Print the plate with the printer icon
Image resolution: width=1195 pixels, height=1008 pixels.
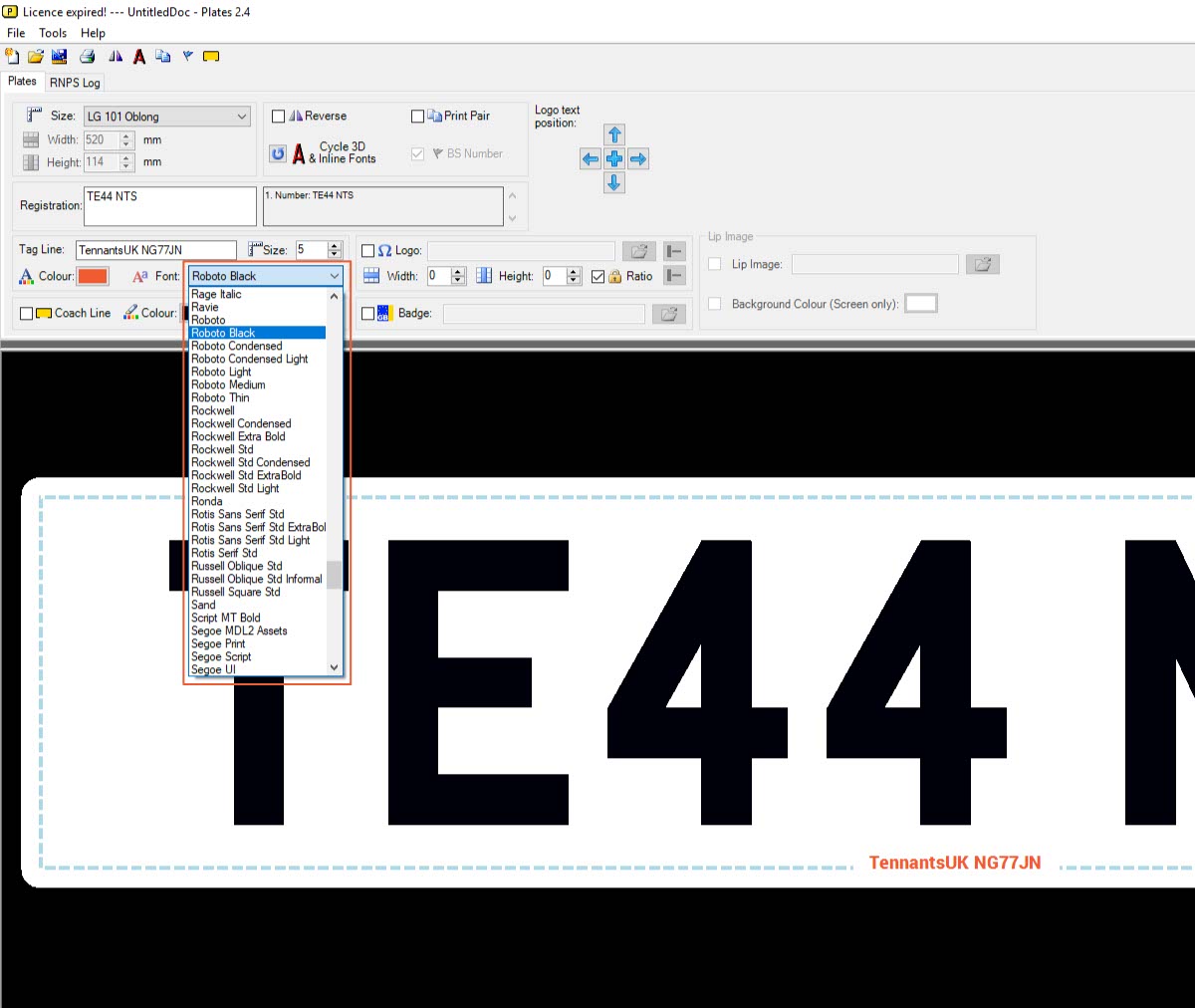point(88,57)
